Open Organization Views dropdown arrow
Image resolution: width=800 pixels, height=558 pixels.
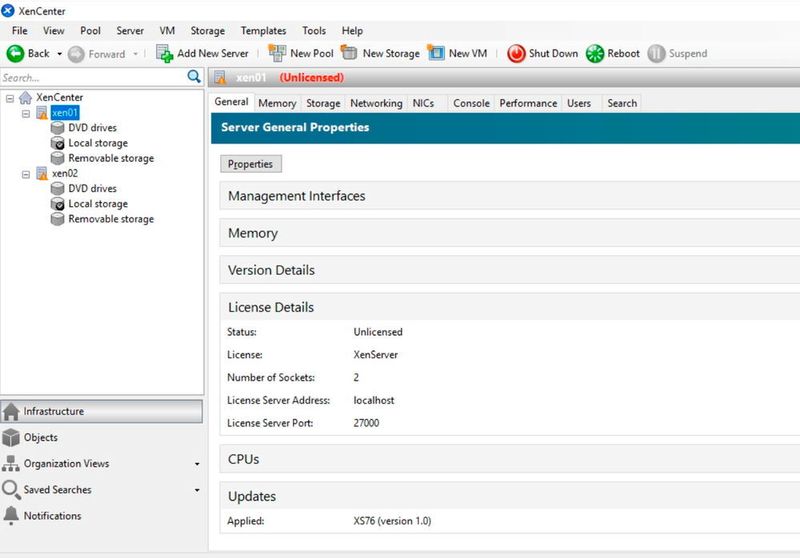pos(197,464)
